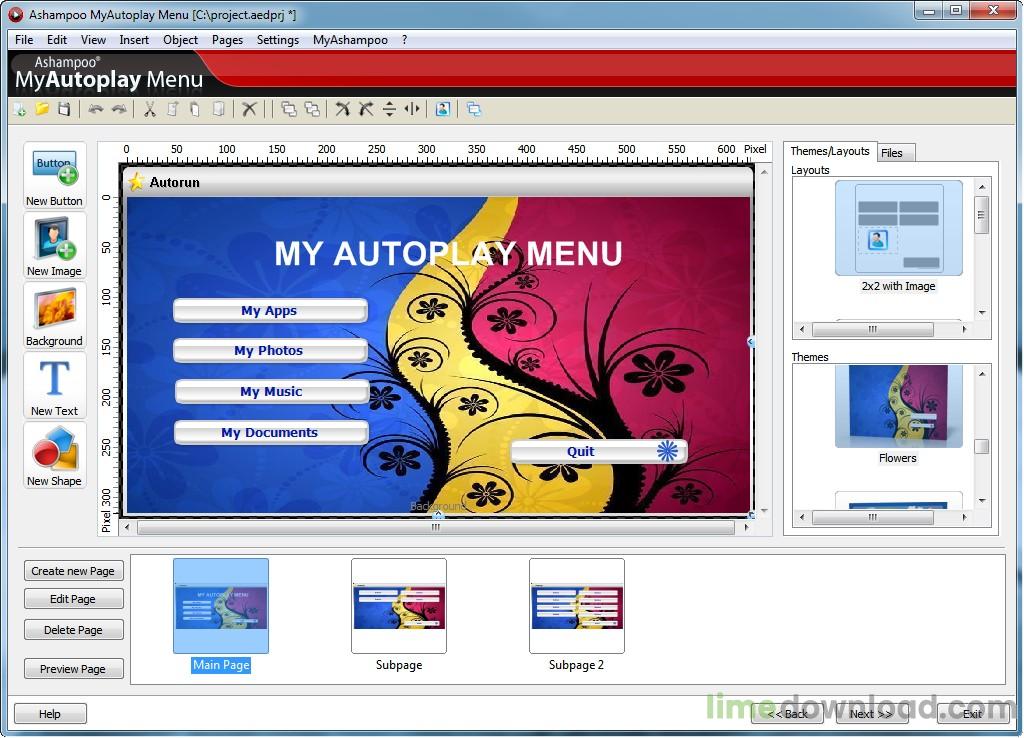1024x738 pixels.
Task: Open the Pages menu
Action: tap(227, 40)
